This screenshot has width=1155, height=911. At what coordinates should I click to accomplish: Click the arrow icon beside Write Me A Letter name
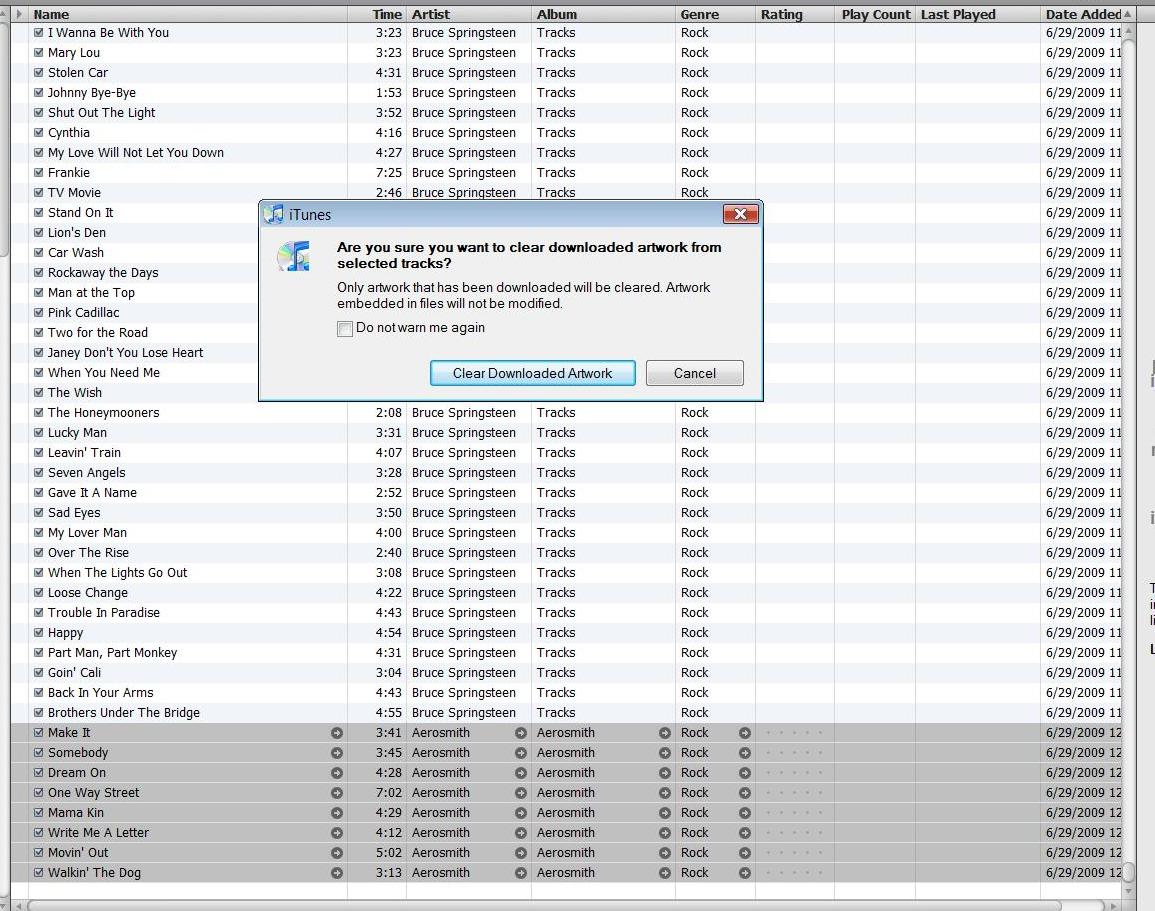pos(337,833)
